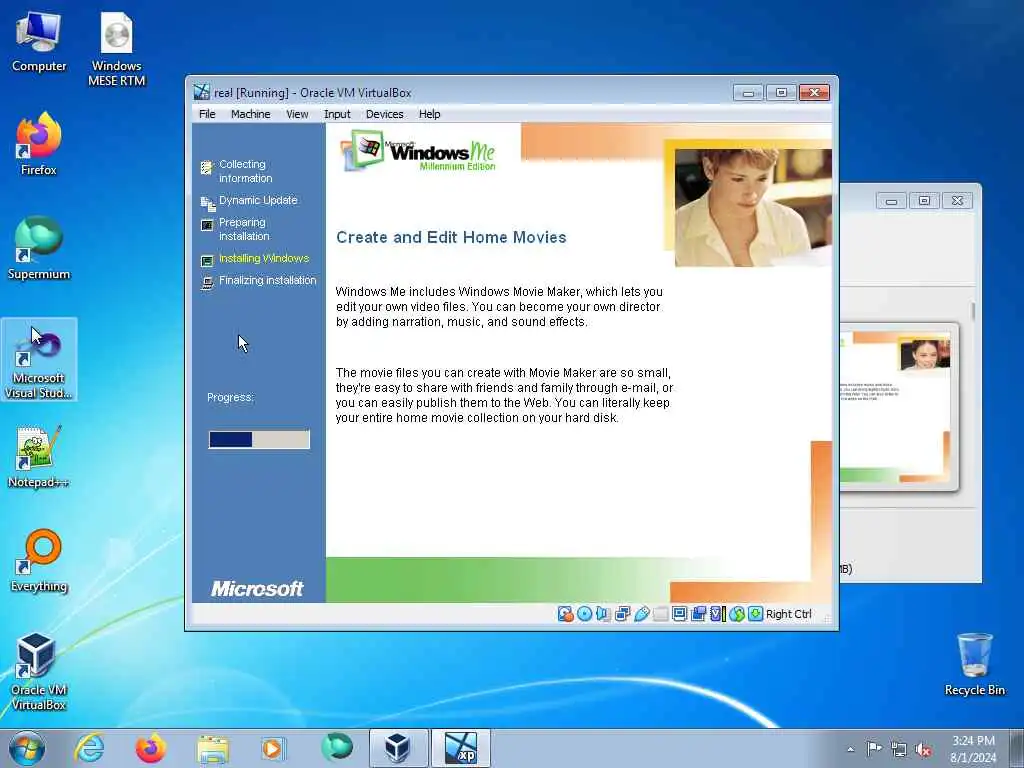This screenshot has width=1024, height=768.
Task: Minimize the 'real [Running]' VirtualBox window
Action: [x=748, y=93]
